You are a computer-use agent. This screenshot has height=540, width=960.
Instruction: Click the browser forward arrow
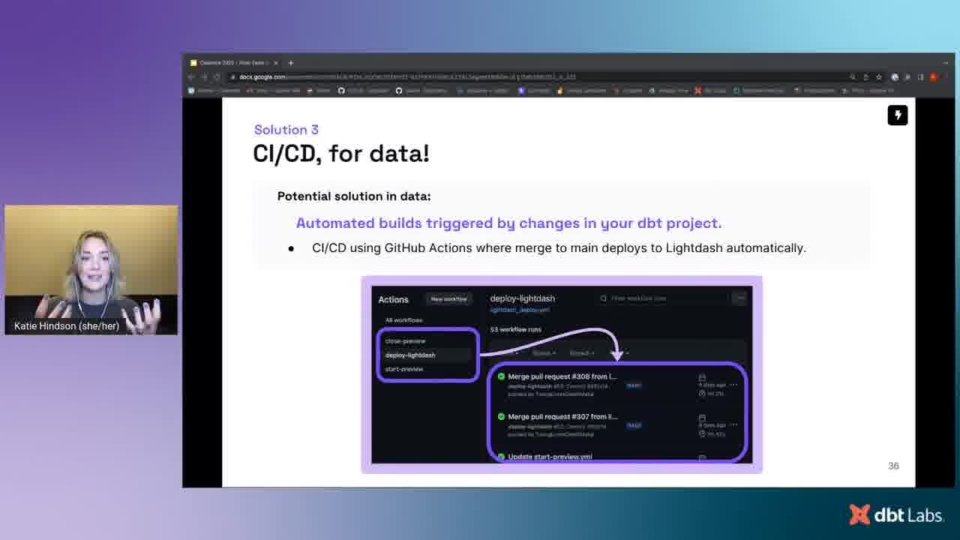pyautogui.click(x=204, y=77)
